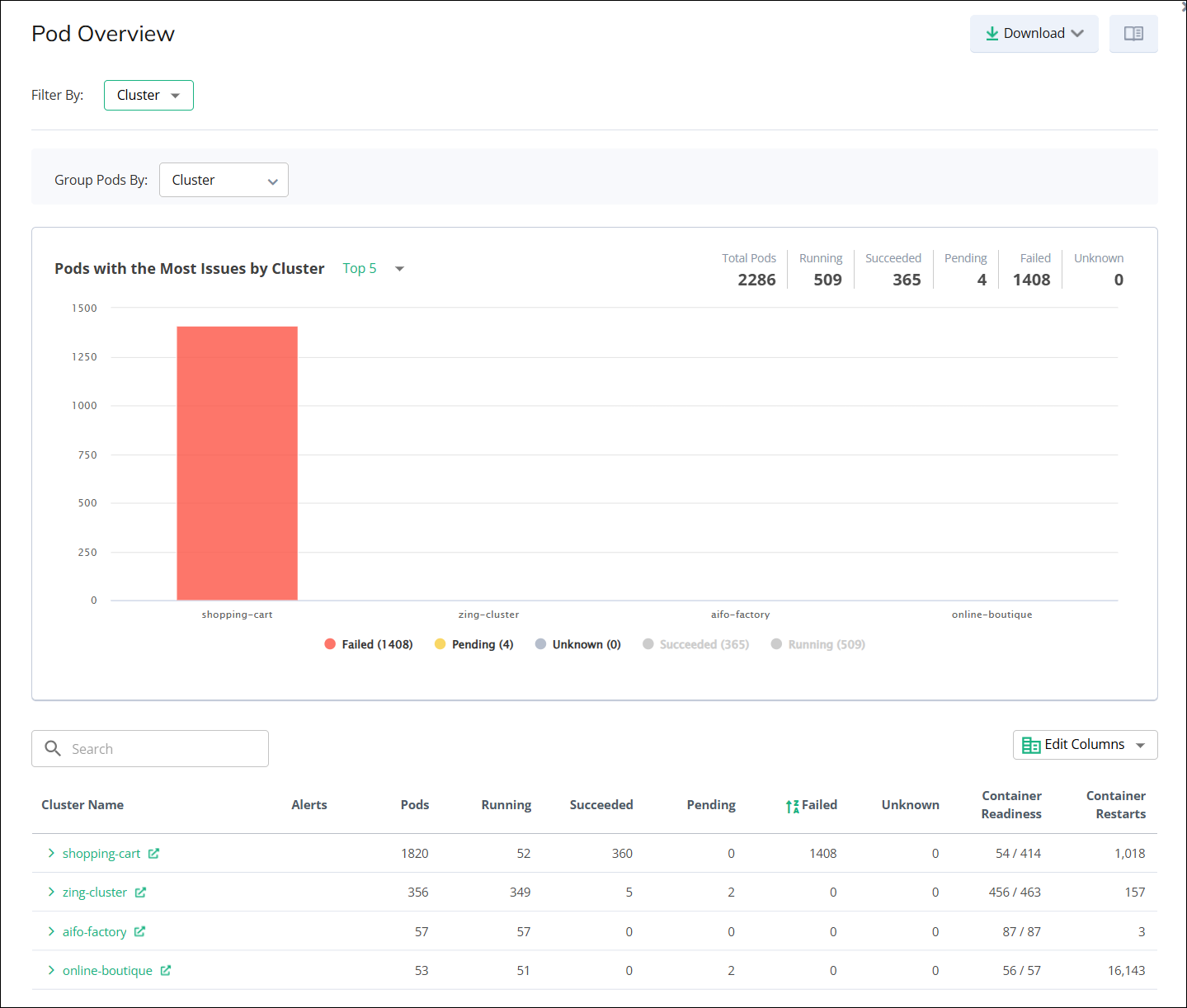Open external link icon beside aifo-factory
Image resolution: width=1187 pixels, height=1008 pixels.
pos(139,931)
